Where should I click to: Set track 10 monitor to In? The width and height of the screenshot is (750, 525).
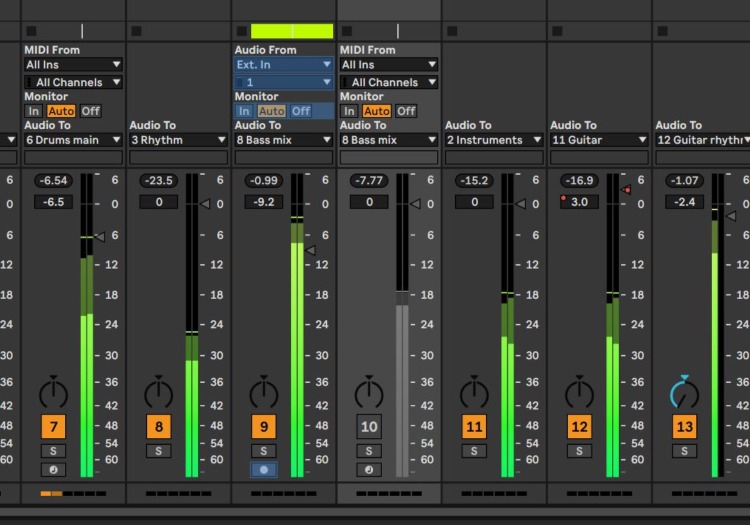pos(349,111)
